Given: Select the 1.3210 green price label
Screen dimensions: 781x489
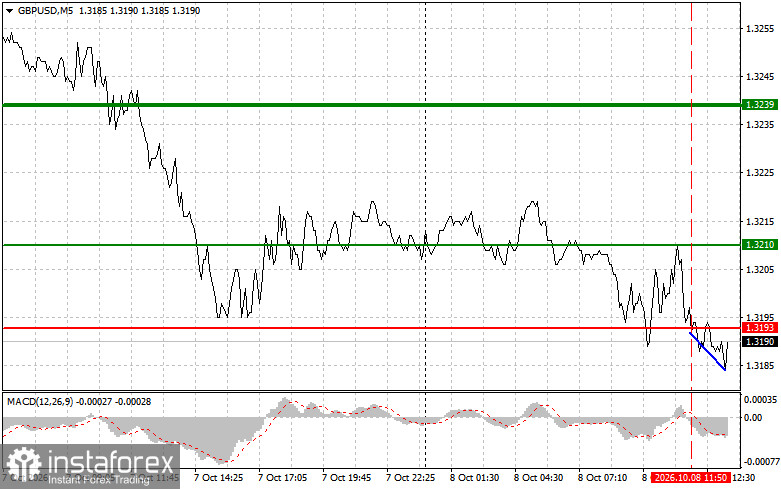Looking at the screenshot, I should point(759,244).
